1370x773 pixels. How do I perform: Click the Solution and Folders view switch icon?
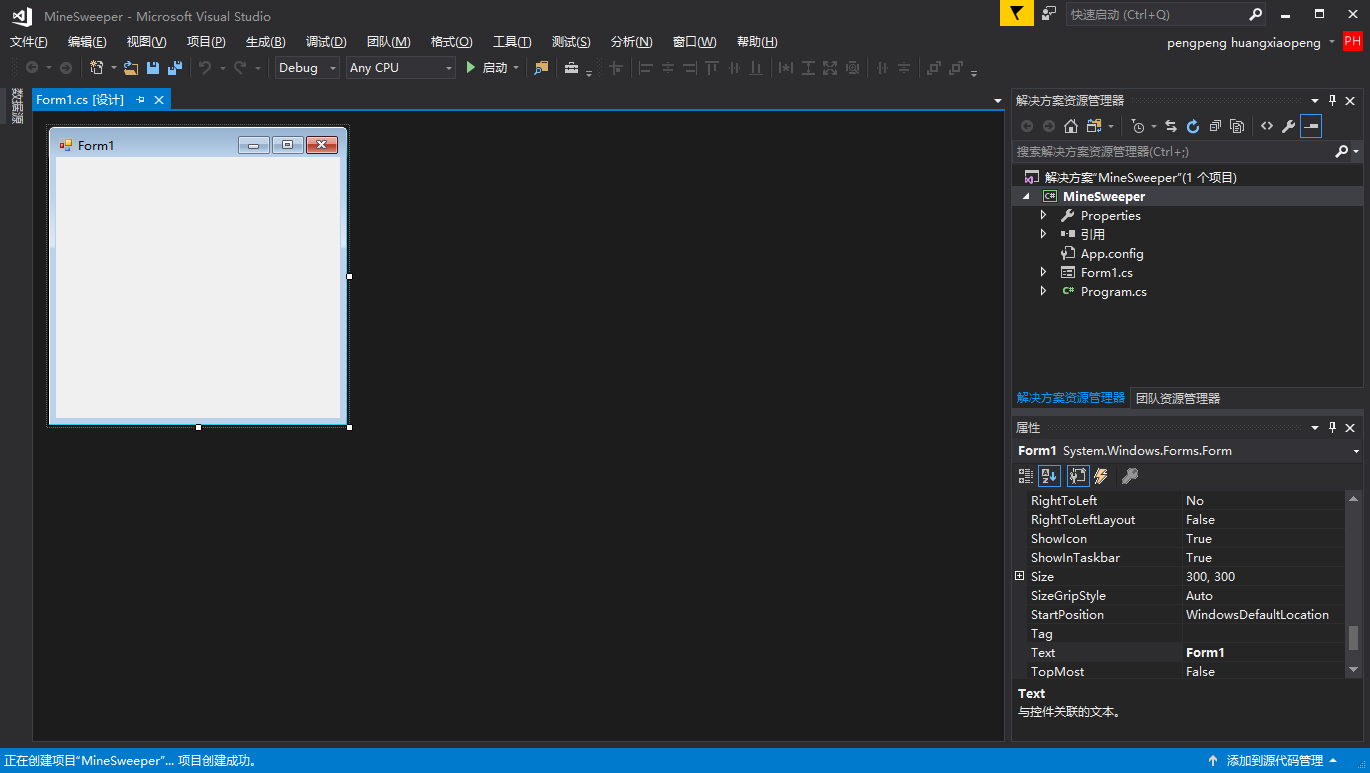coord(1094,126)
